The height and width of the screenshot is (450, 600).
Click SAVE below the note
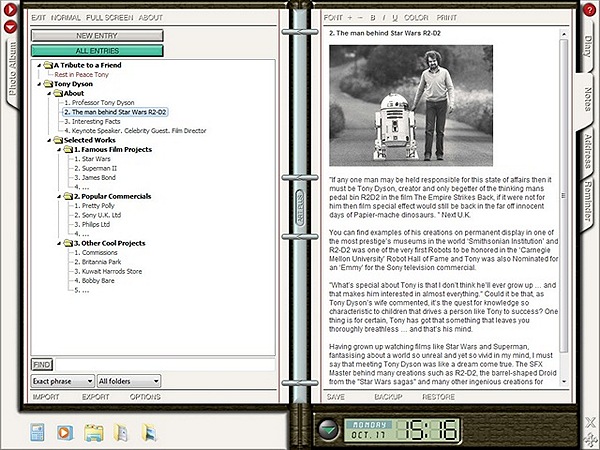(336, 397)
